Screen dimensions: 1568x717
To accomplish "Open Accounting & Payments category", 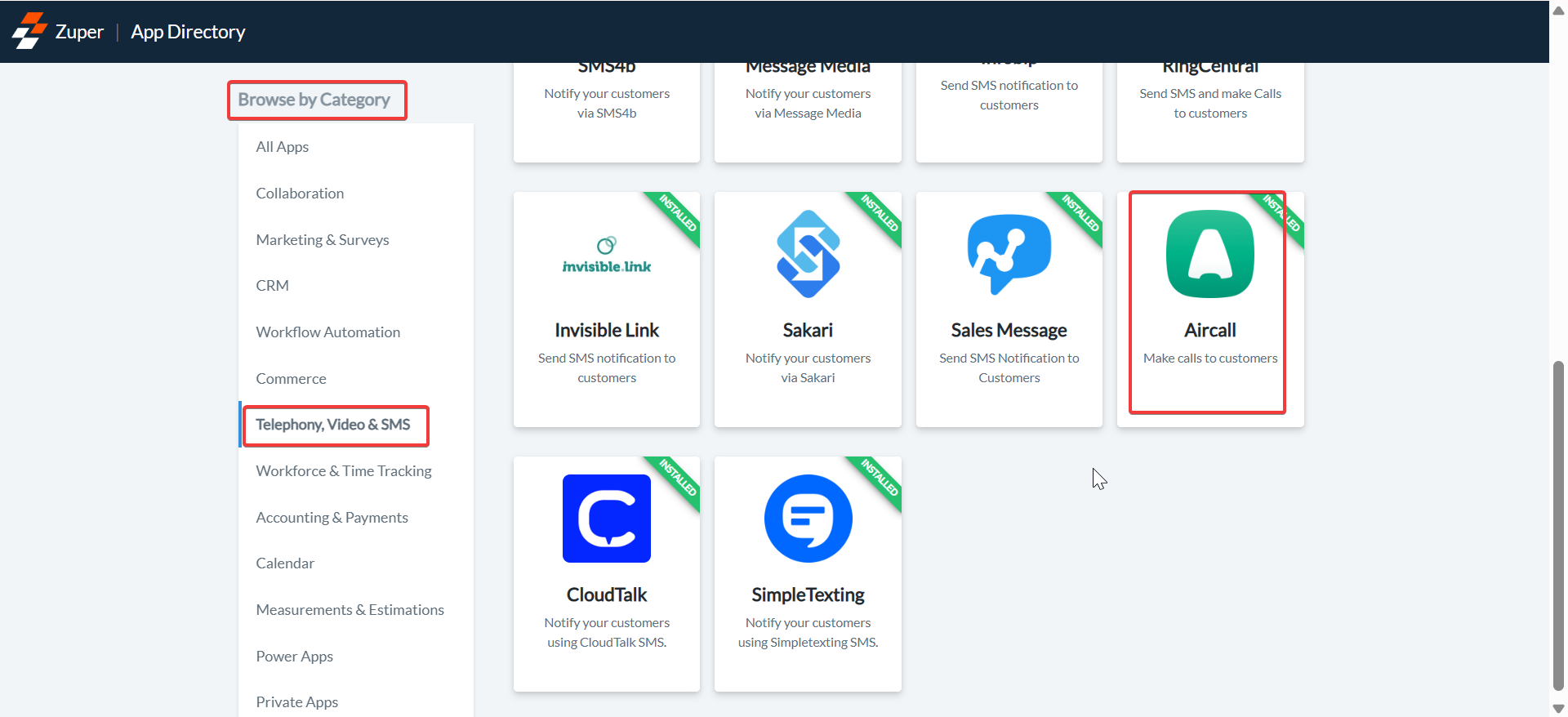I will point(332,518).
